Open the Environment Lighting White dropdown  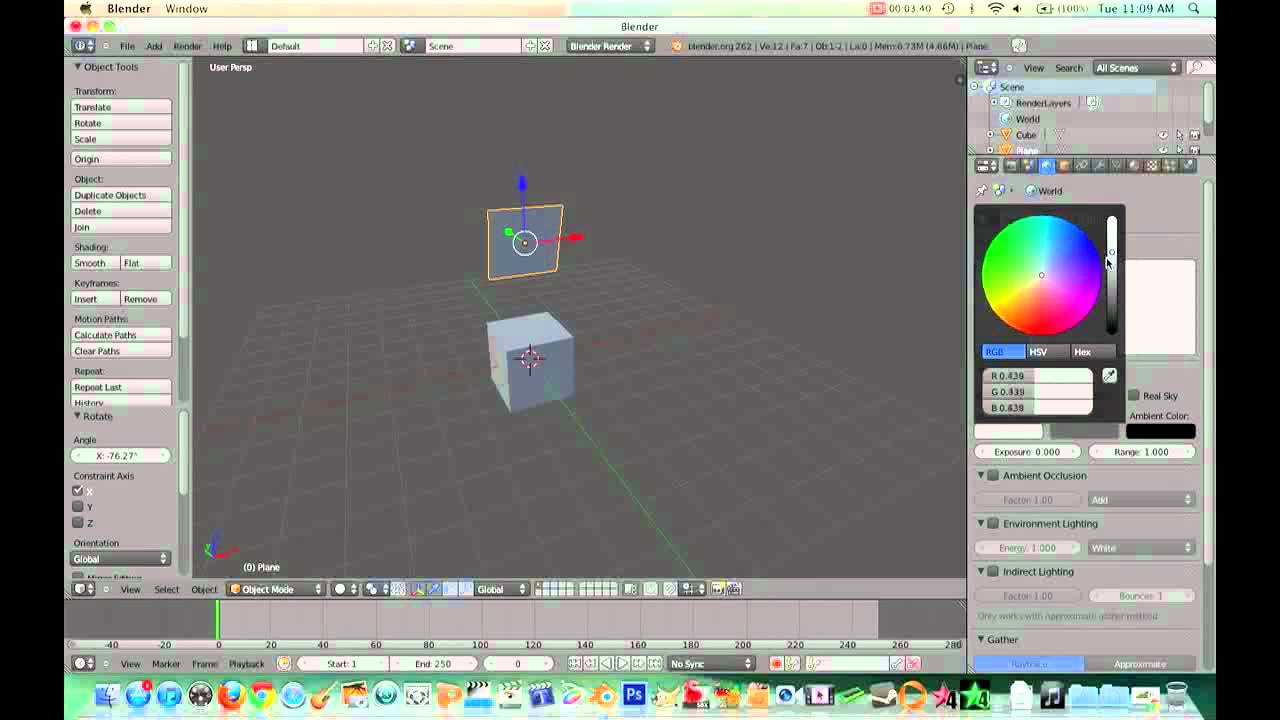(1141, 548)
